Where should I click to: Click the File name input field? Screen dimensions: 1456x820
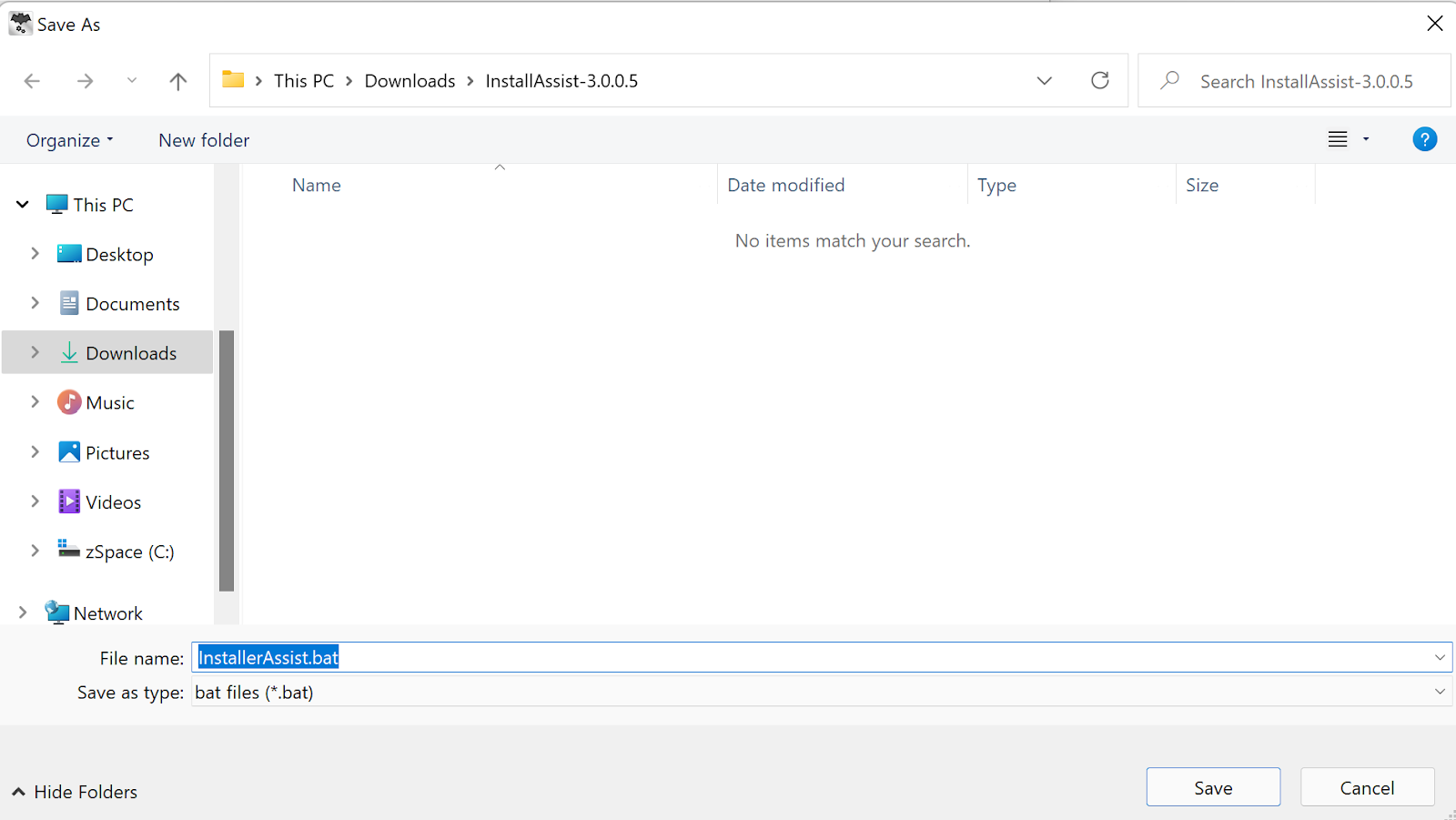[x=637, y=657]
